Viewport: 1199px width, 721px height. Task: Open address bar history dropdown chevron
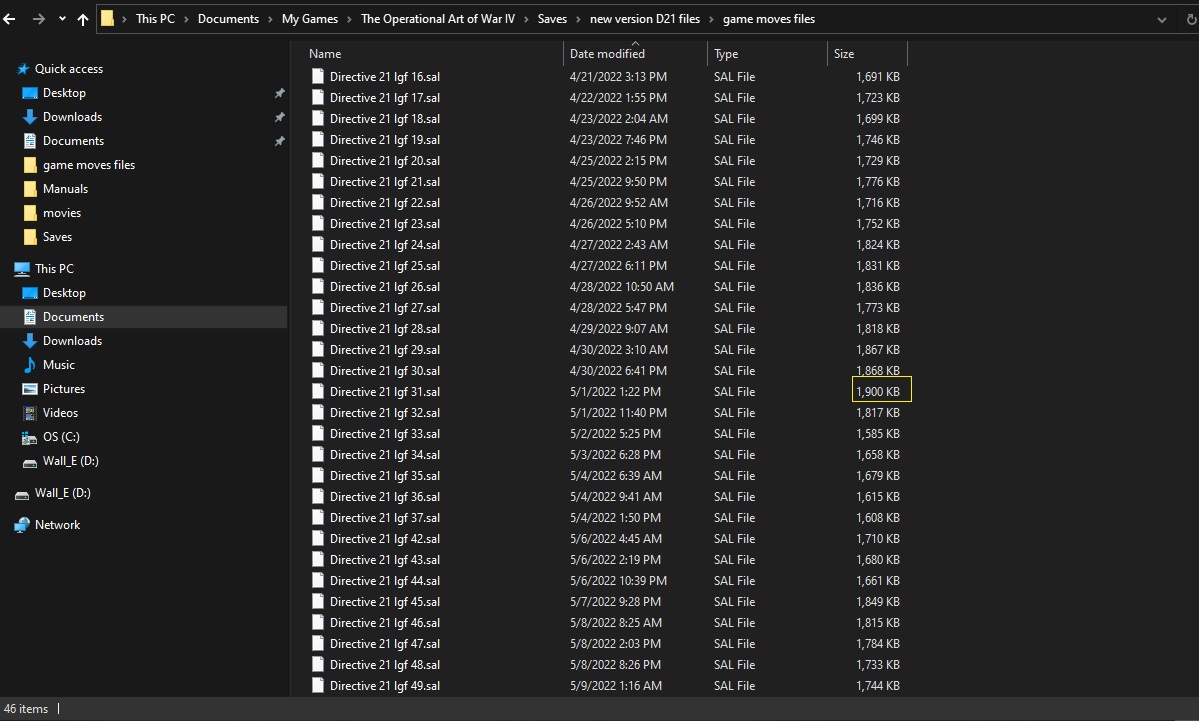(x=1162, y=19)
